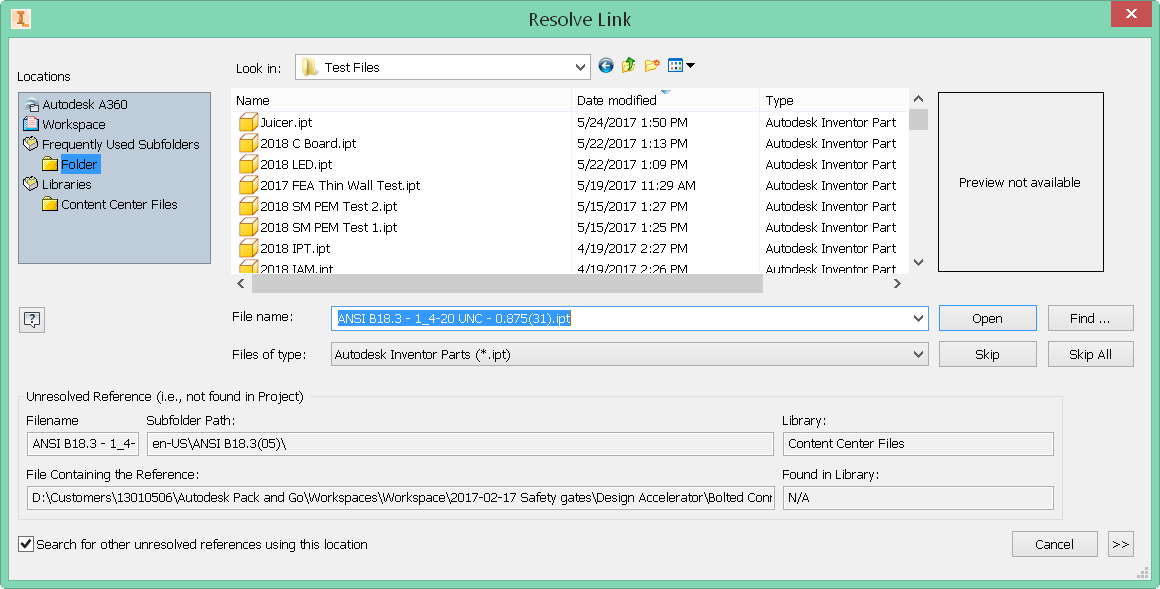1160x589 pixels.
Task: Click vertical scrollbar down arrow
Action: [x=919, y=262]
